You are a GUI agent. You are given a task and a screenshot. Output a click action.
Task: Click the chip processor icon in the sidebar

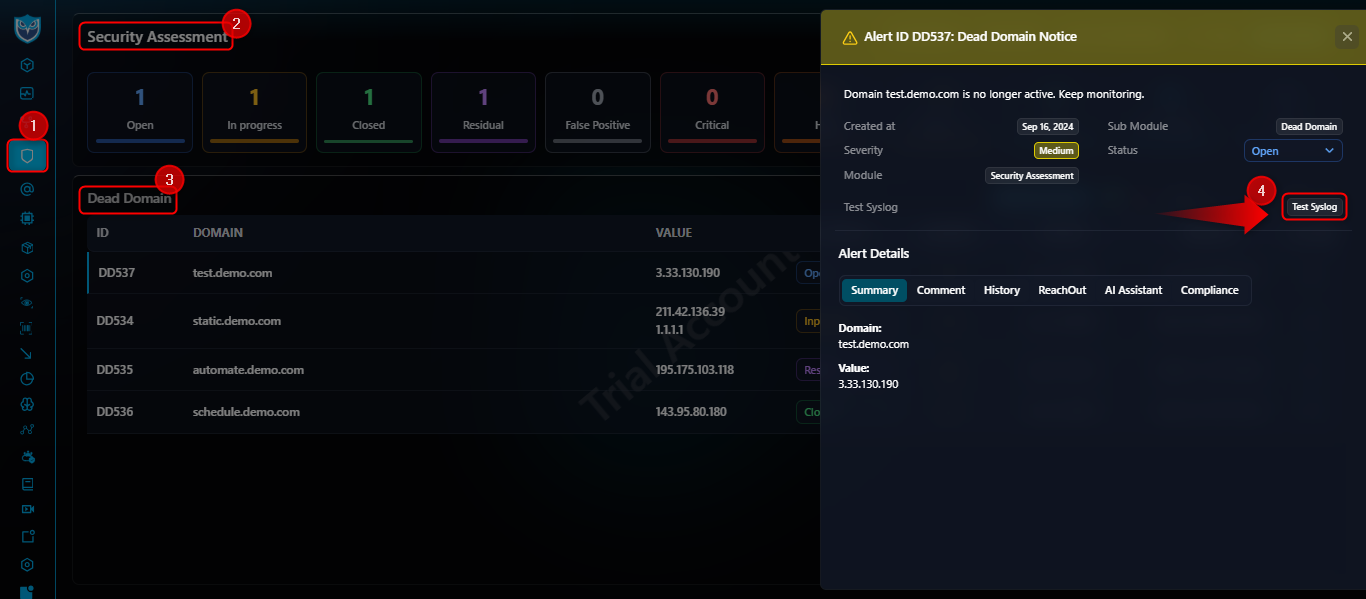point(27,216)
